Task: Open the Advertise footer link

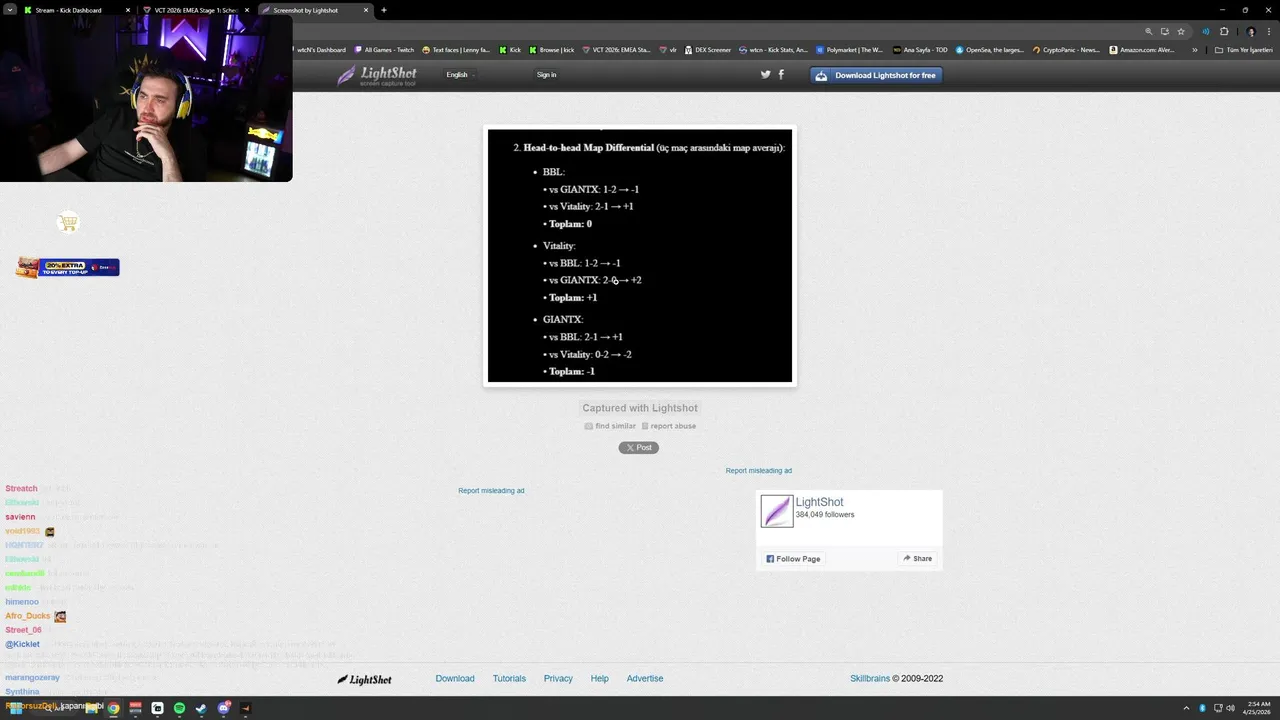Action: [x=645, y=678]
